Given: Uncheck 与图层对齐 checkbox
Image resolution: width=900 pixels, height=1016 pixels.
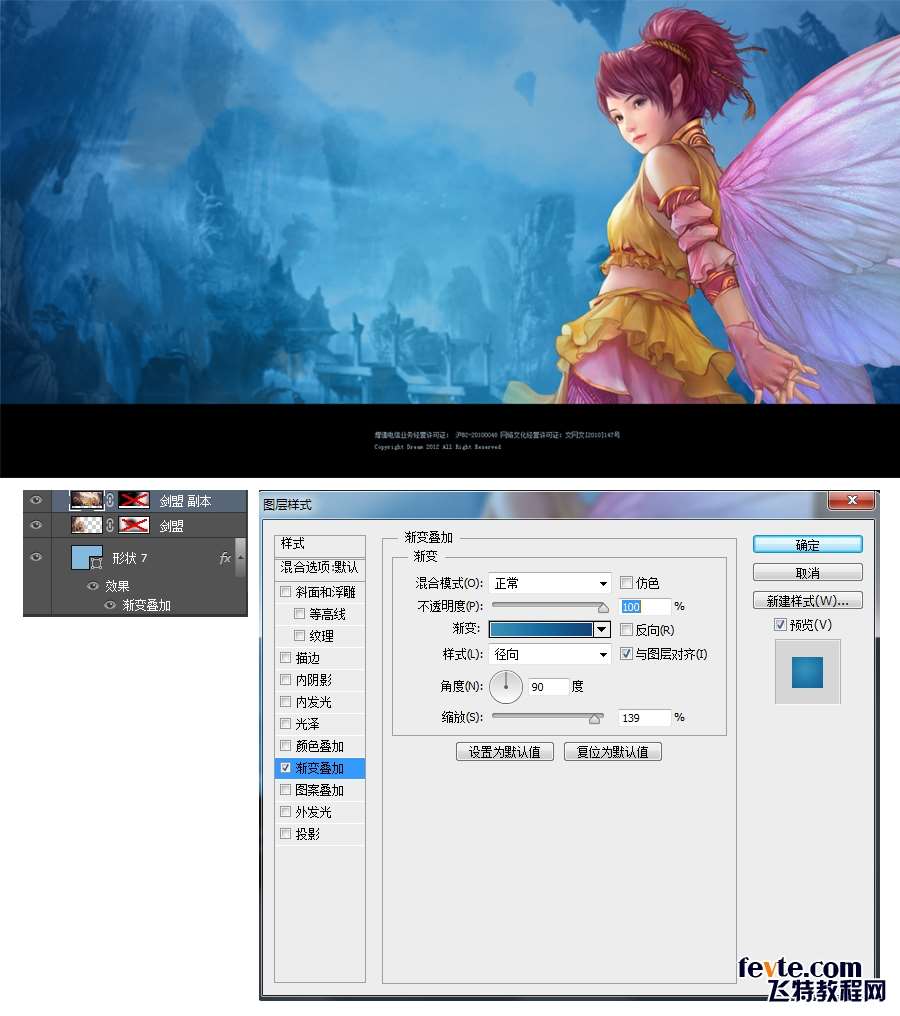Looking at the screenshot, I should coord(626,654).
